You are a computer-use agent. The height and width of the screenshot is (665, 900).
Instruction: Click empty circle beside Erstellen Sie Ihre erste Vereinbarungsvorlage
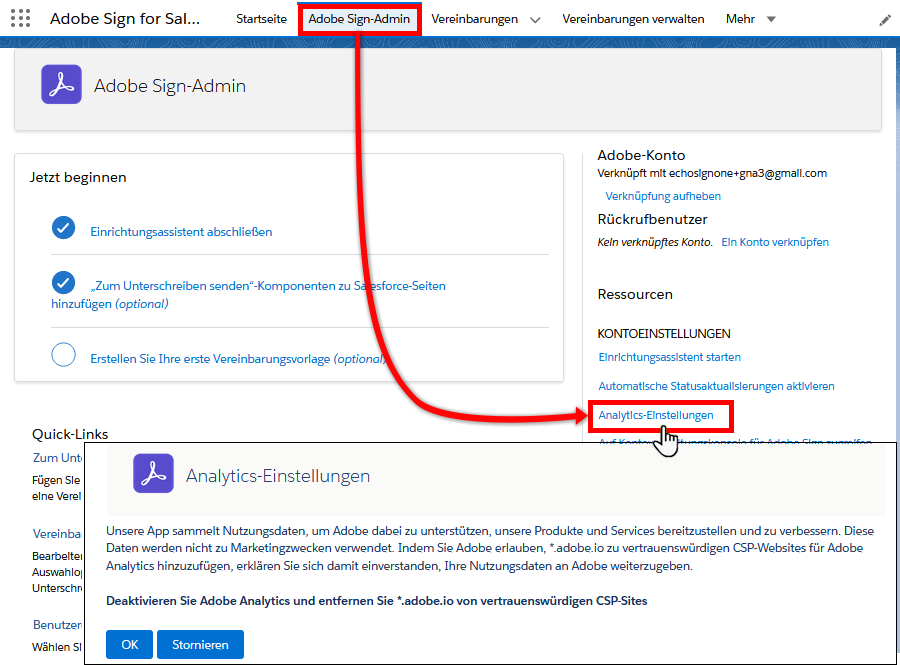pyautogui.click(x=63, y=355)
